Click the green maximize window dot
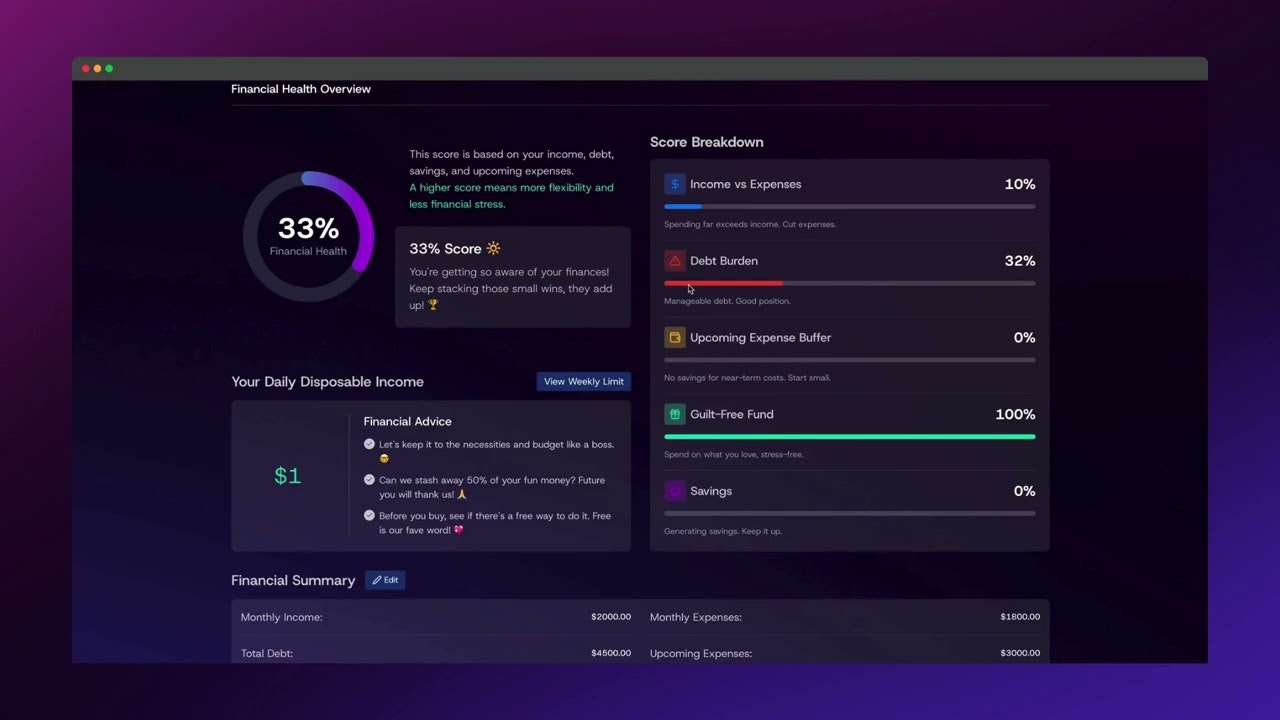The width and height of the screenshot is (1280, 720). tap(109, 68)
